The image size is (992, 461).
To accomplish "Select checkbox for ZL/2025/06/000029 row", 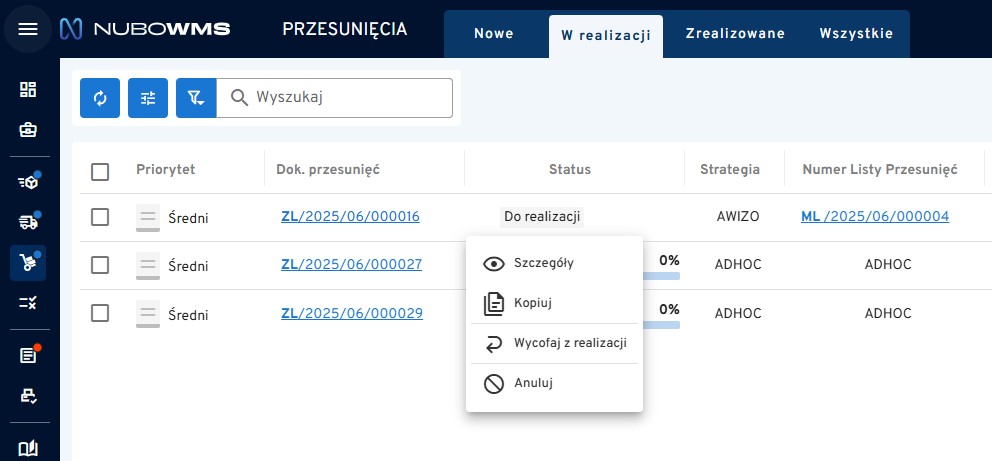I will click(100, 313).
